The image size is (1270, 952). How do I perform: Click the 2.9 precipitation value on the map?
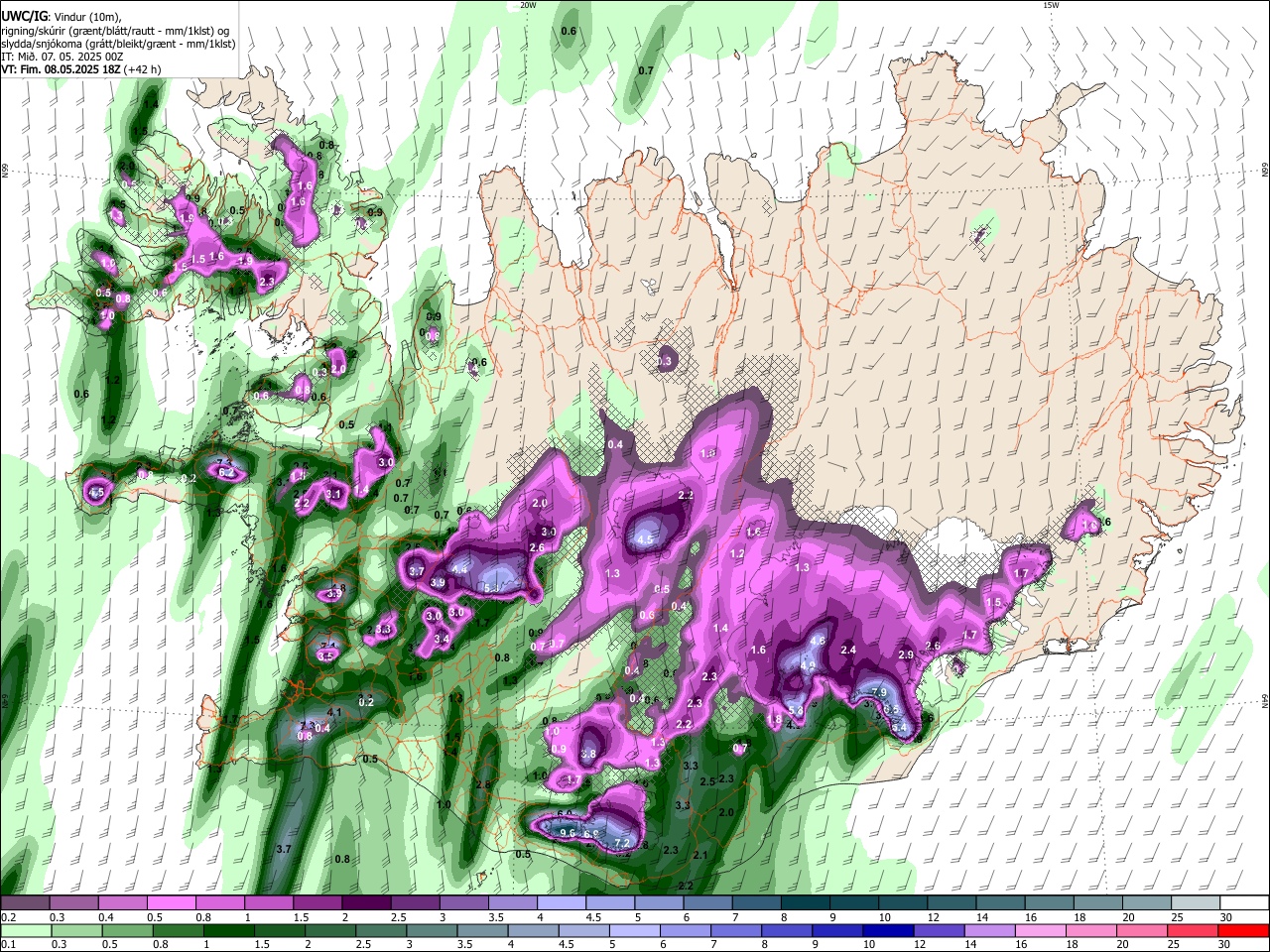905,655
